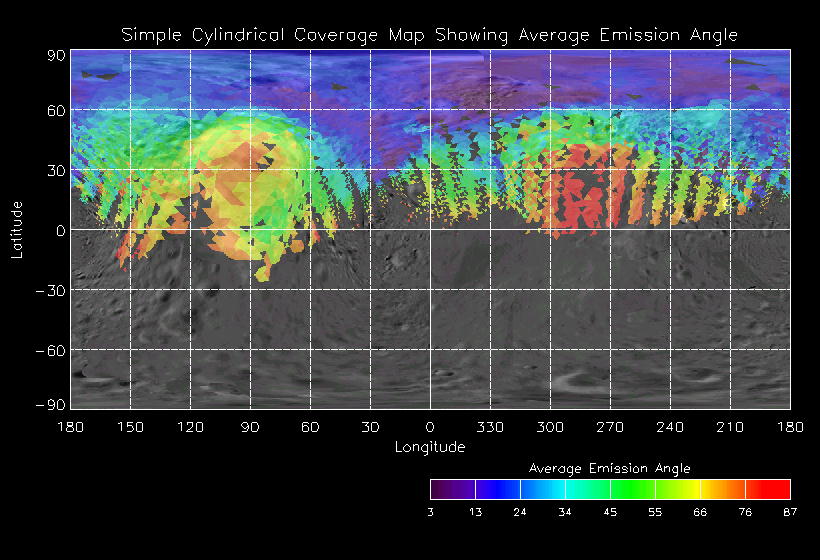Viewport: 820px width, 560px height.
Task: Click the 210 longitude tick label
Action: pos(730,427)
